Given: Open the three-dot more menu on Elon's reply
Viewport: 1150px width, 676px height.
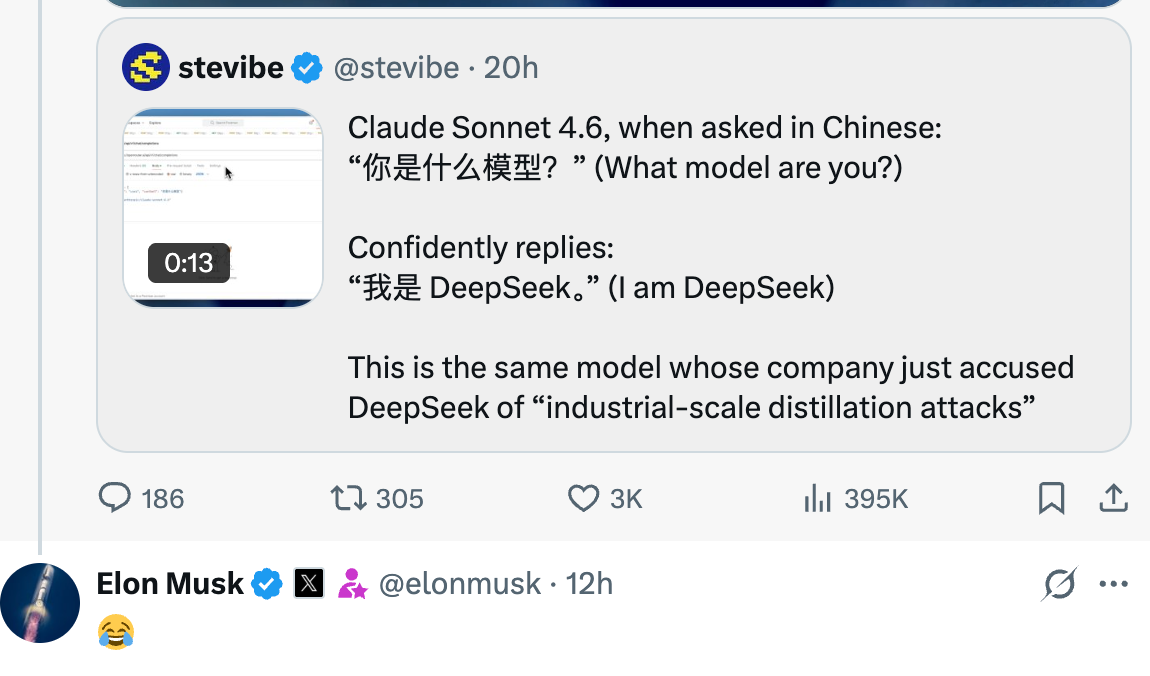Looking at the screenshot, I should 1113,583.
